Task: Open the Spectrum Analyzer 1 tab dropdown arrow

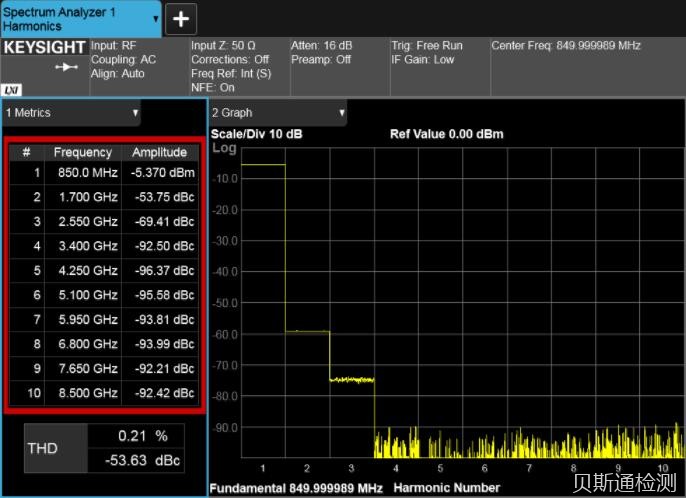Action: [x=155, y=18]
